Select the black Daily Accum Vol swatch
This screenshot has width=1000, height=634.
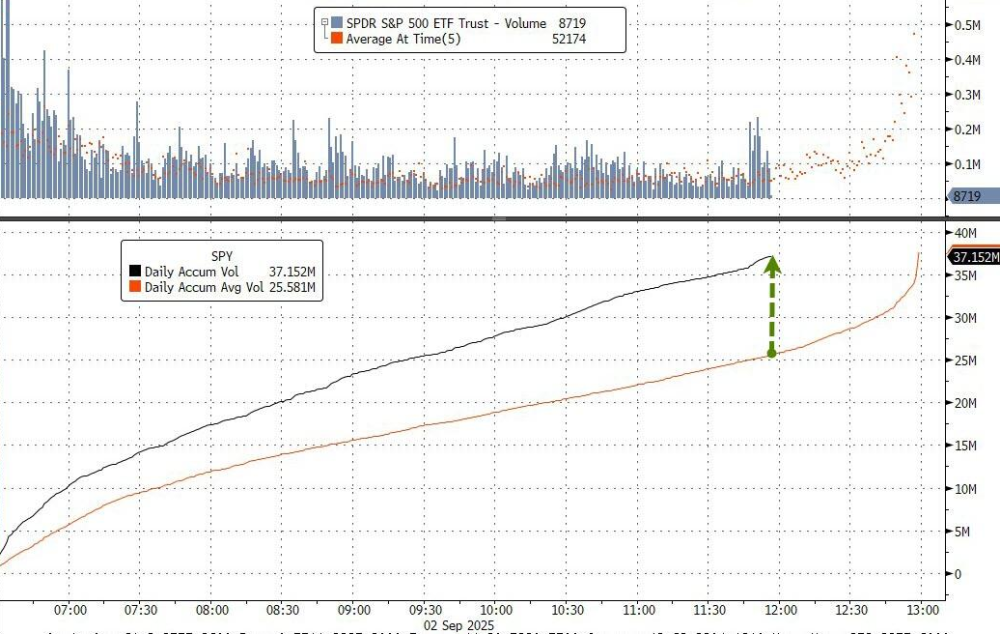coord(135,272)
